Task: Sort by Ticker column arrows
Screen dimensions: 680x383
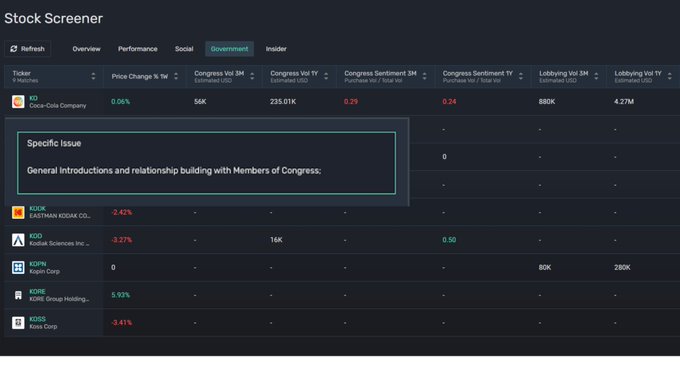Action: (x=93, y=76)
